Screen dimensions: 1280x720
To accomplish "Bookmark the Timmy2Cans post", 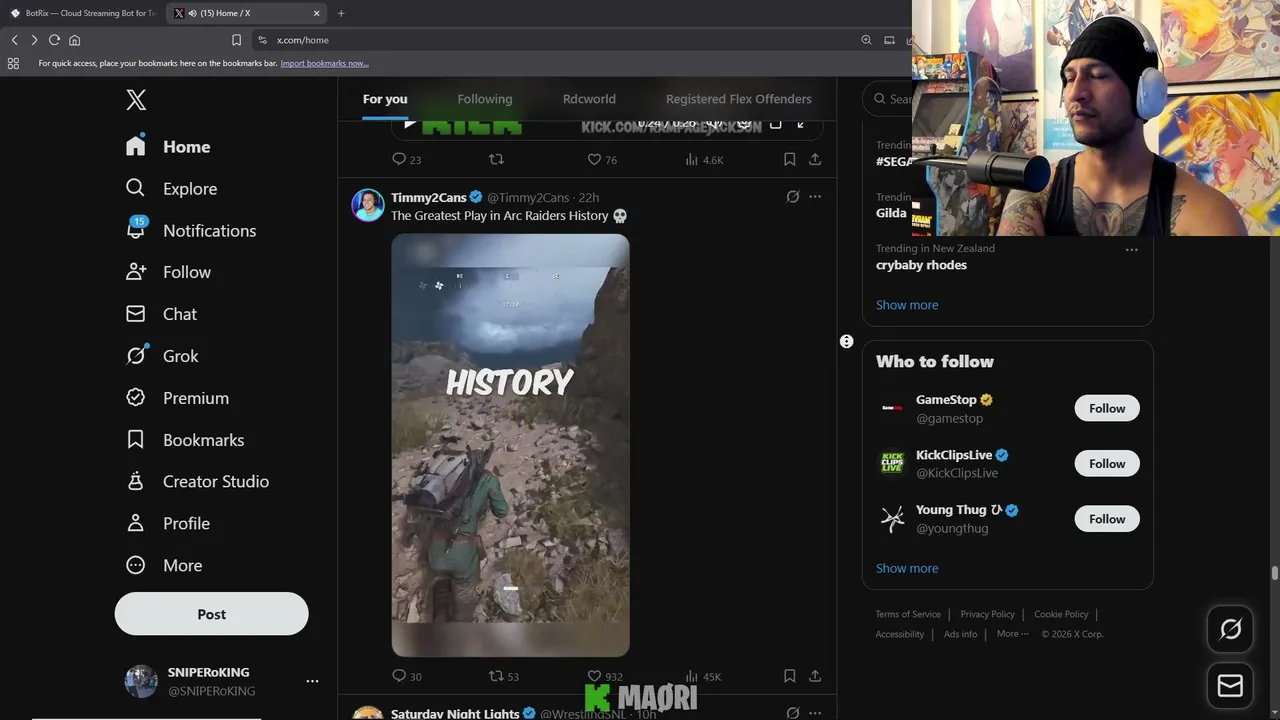I will [x=789, y=676].
